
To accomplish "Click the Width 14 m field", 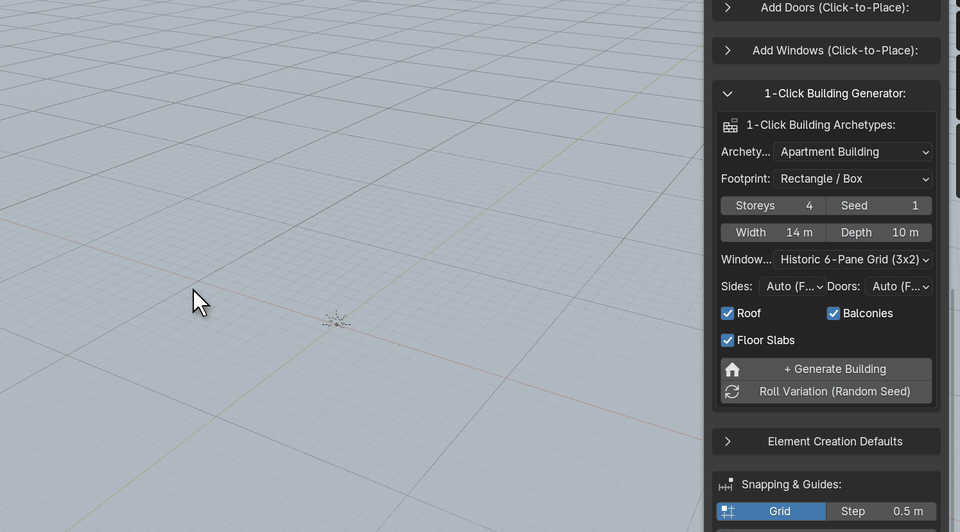I will (773, 233).
